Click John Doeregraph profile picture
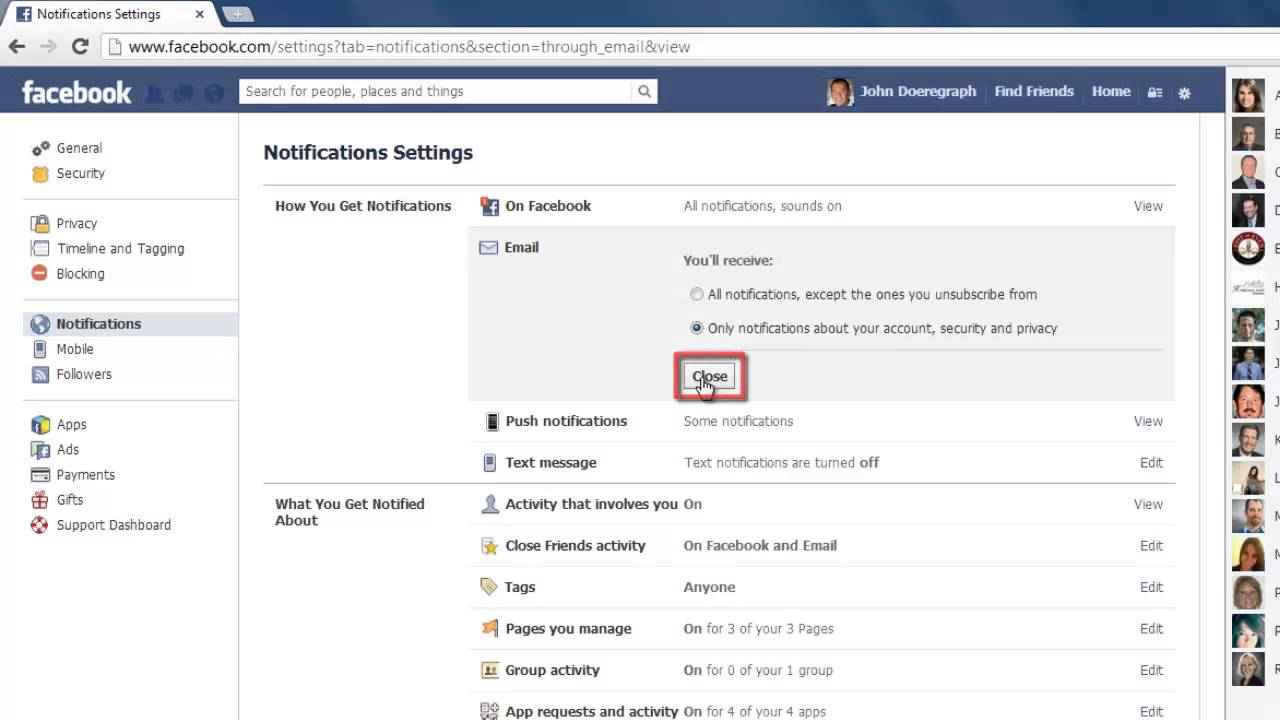Viewport: 1280px width, 720px height. [840, 92]
